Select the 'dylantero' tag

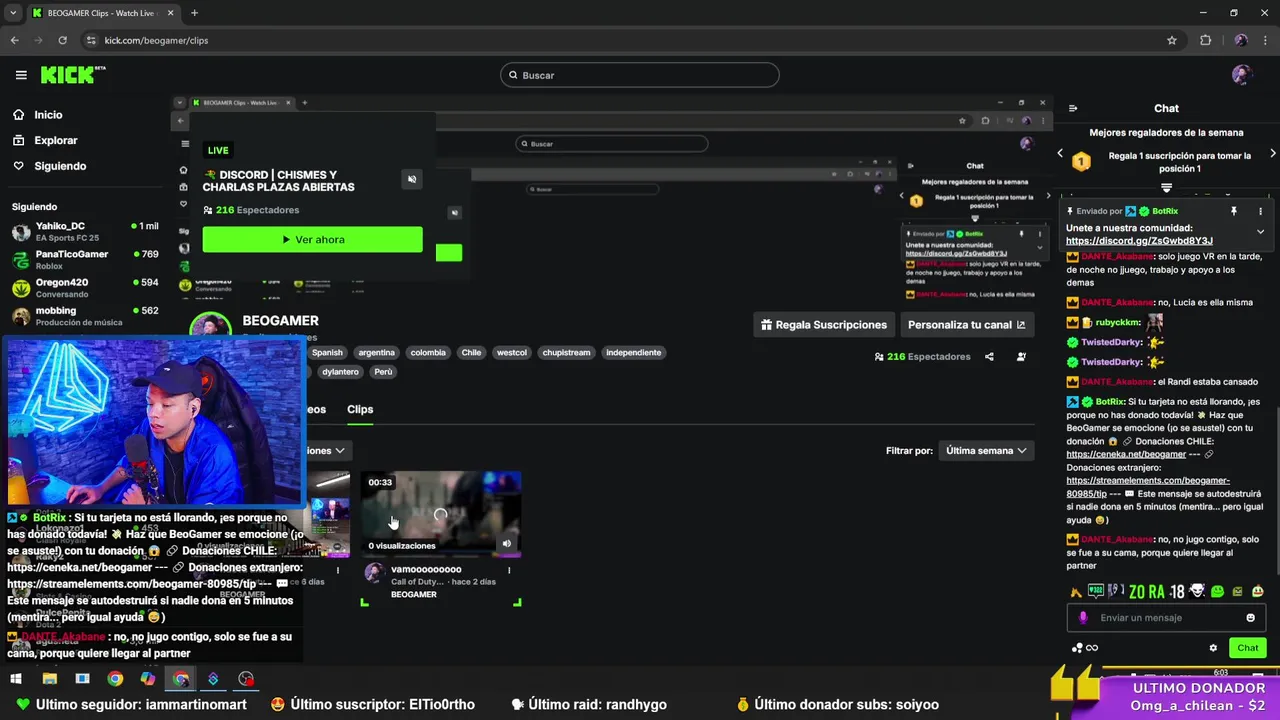coord(340,372)
